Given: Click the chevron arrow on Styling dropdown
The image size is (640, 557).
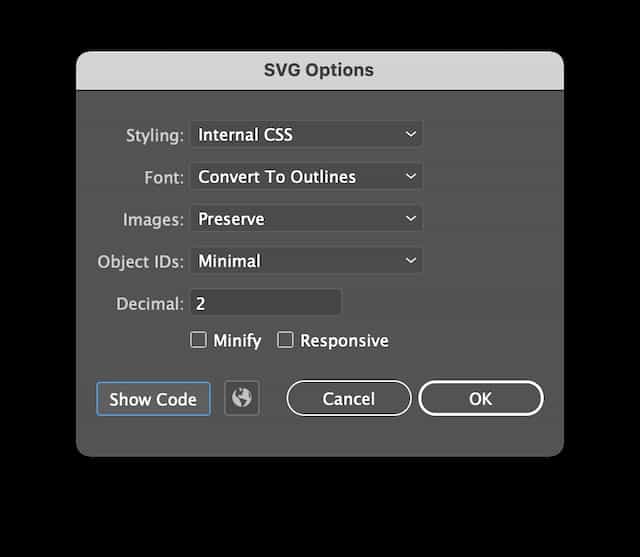Looking at the screenshot, I should pos(411,134).
